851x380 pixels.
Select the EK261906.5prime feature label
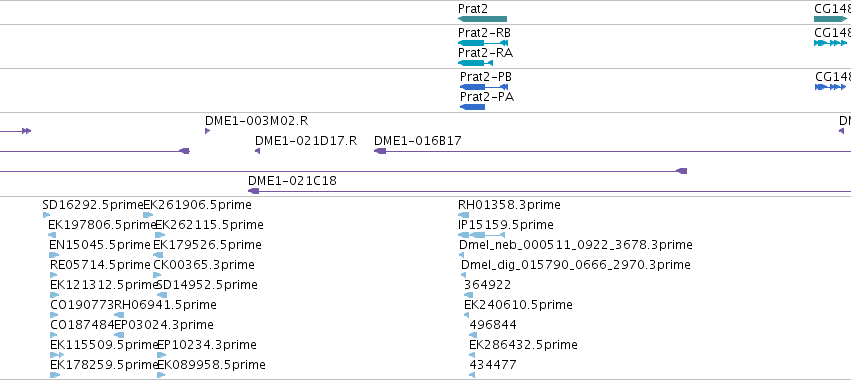point(198,205)
